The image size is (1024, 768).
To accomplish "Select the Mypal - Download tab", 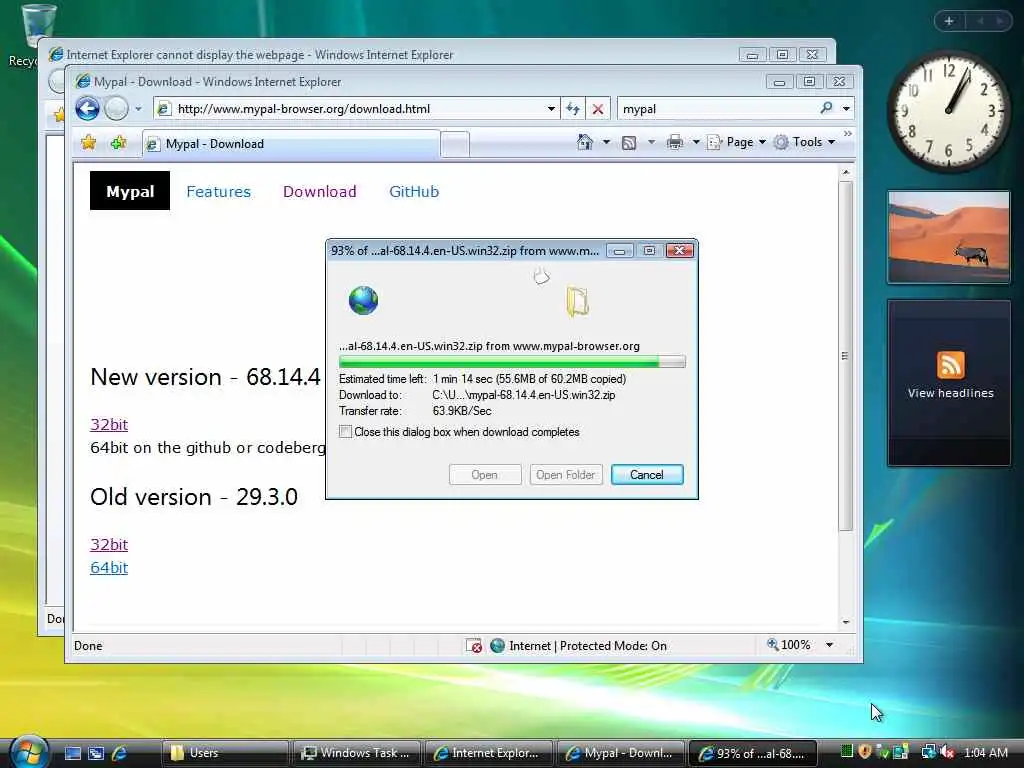I will coord(291,144).
